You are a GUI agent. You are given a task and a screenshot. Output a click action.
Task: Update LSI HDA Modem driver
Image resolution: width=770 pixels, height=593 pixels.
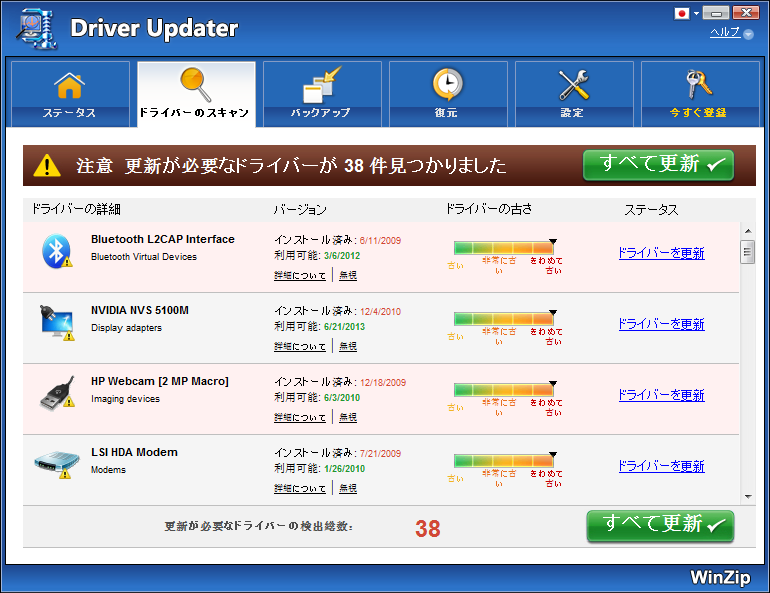[661, 466]
